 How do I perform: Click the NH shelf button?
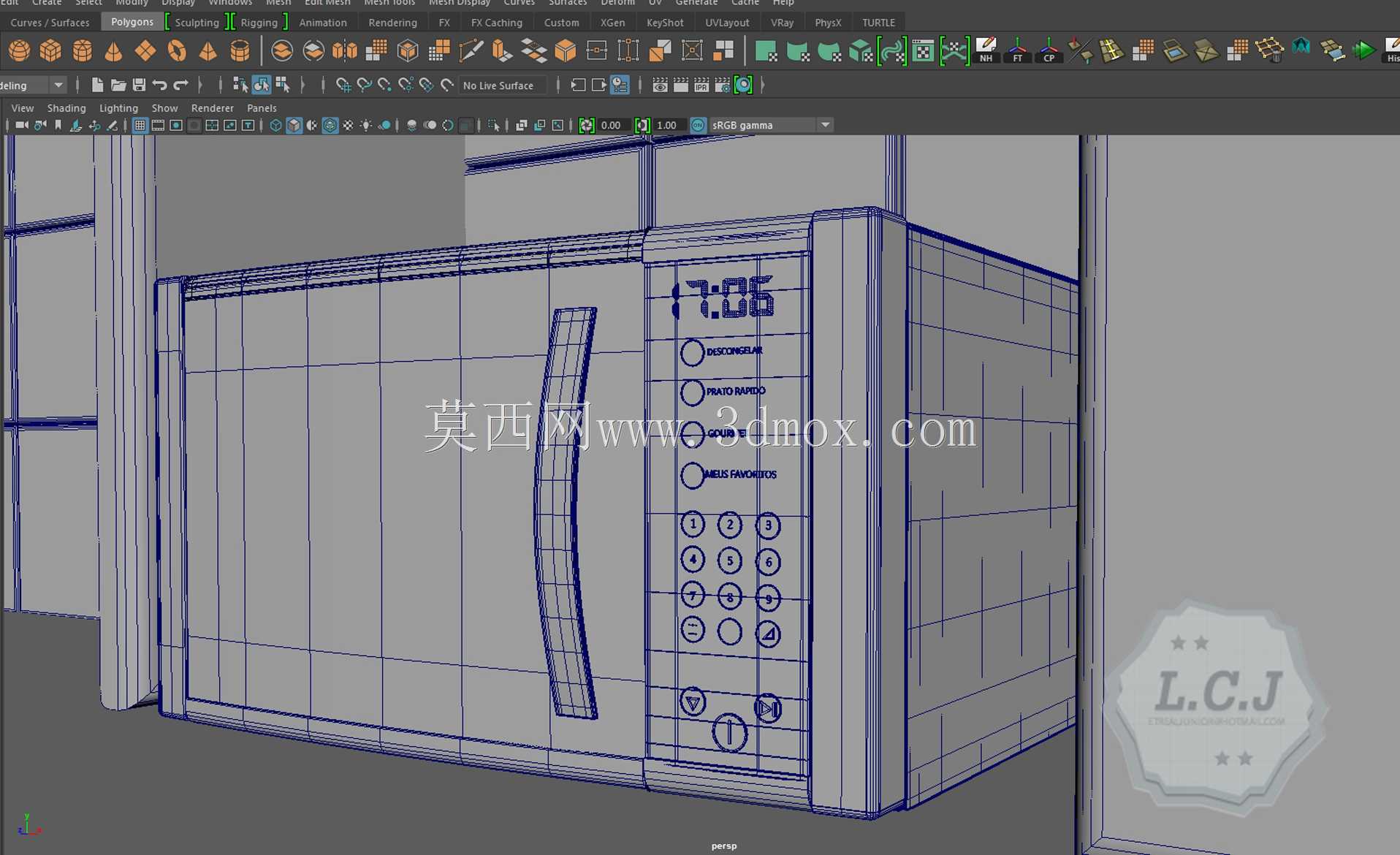tap(986, 51)
